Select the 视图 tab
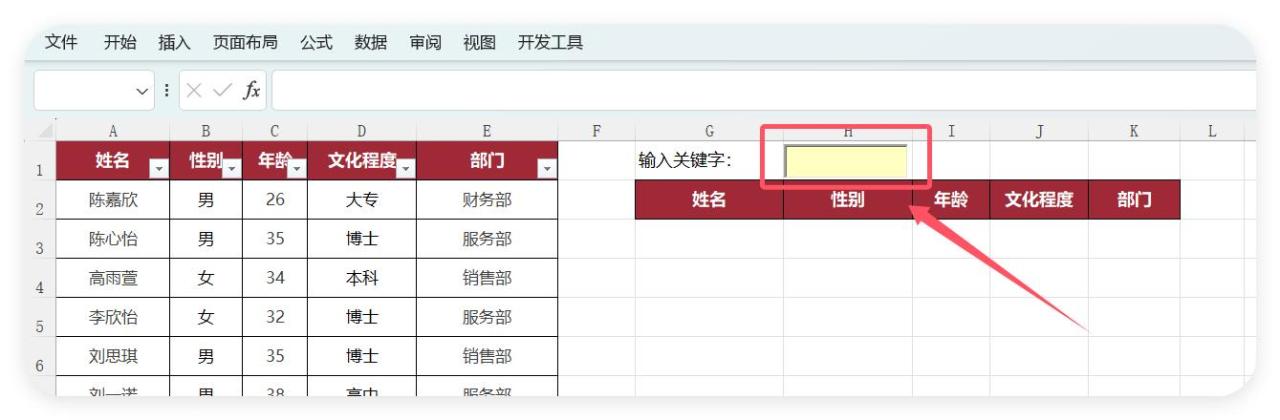Screen dimensions: 1280x420 click(x=479, y=42)
